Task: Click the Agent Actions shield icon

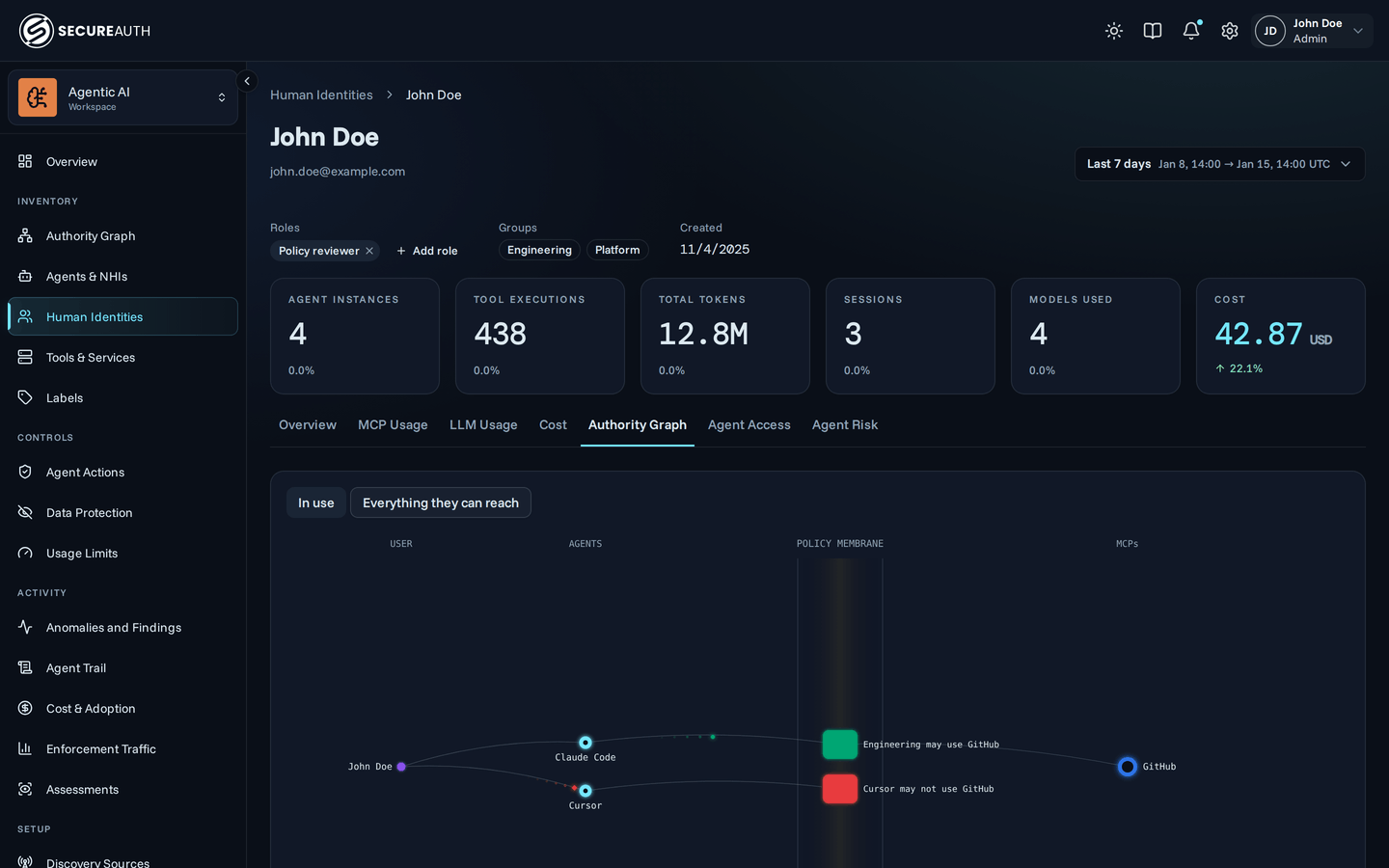Action: coord(25,472)
